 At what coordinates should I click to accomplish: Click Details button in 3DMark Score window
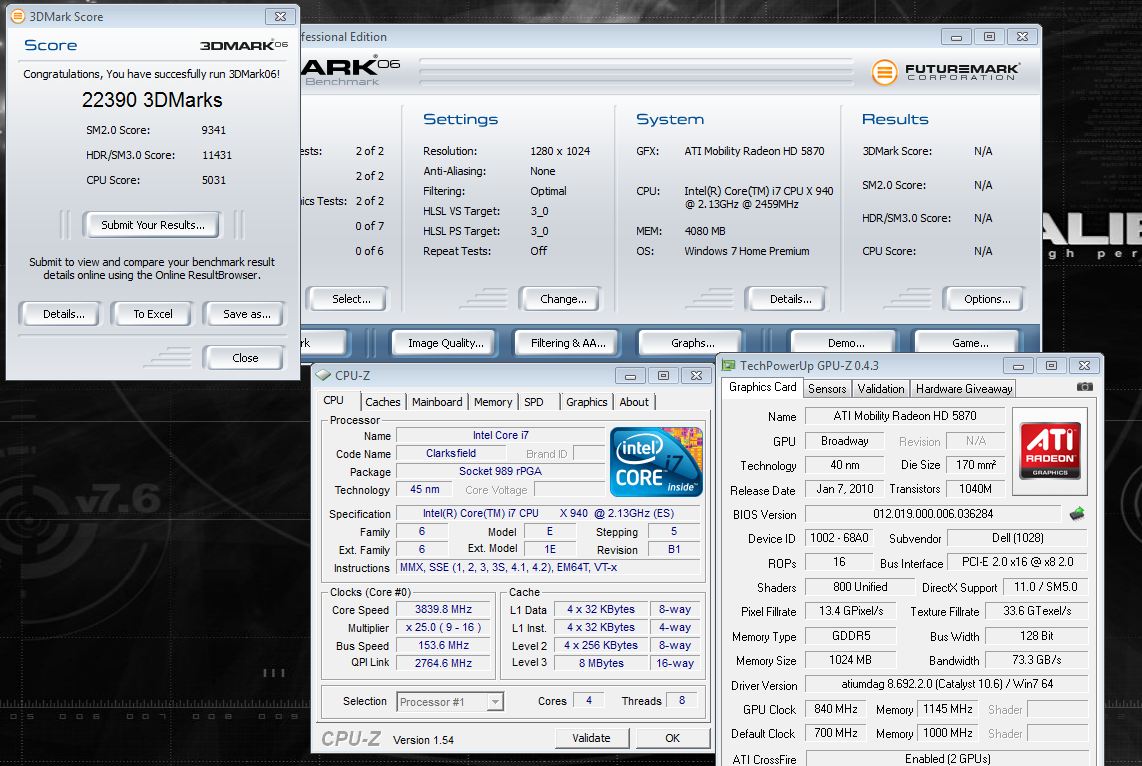(63, 314)
